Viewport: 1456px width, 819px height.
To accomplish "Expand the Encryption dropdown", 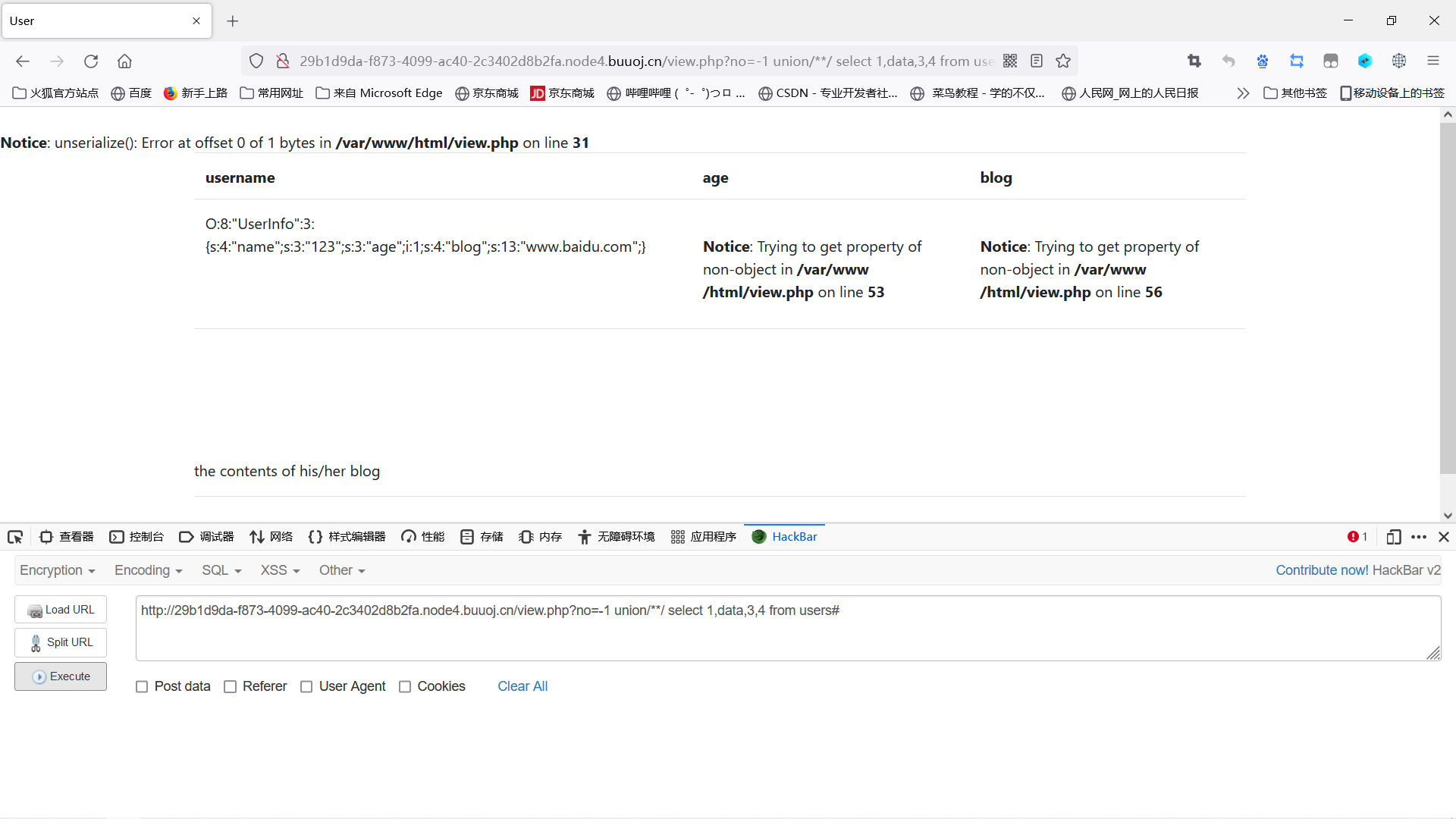I will click(x=58, y=570).
